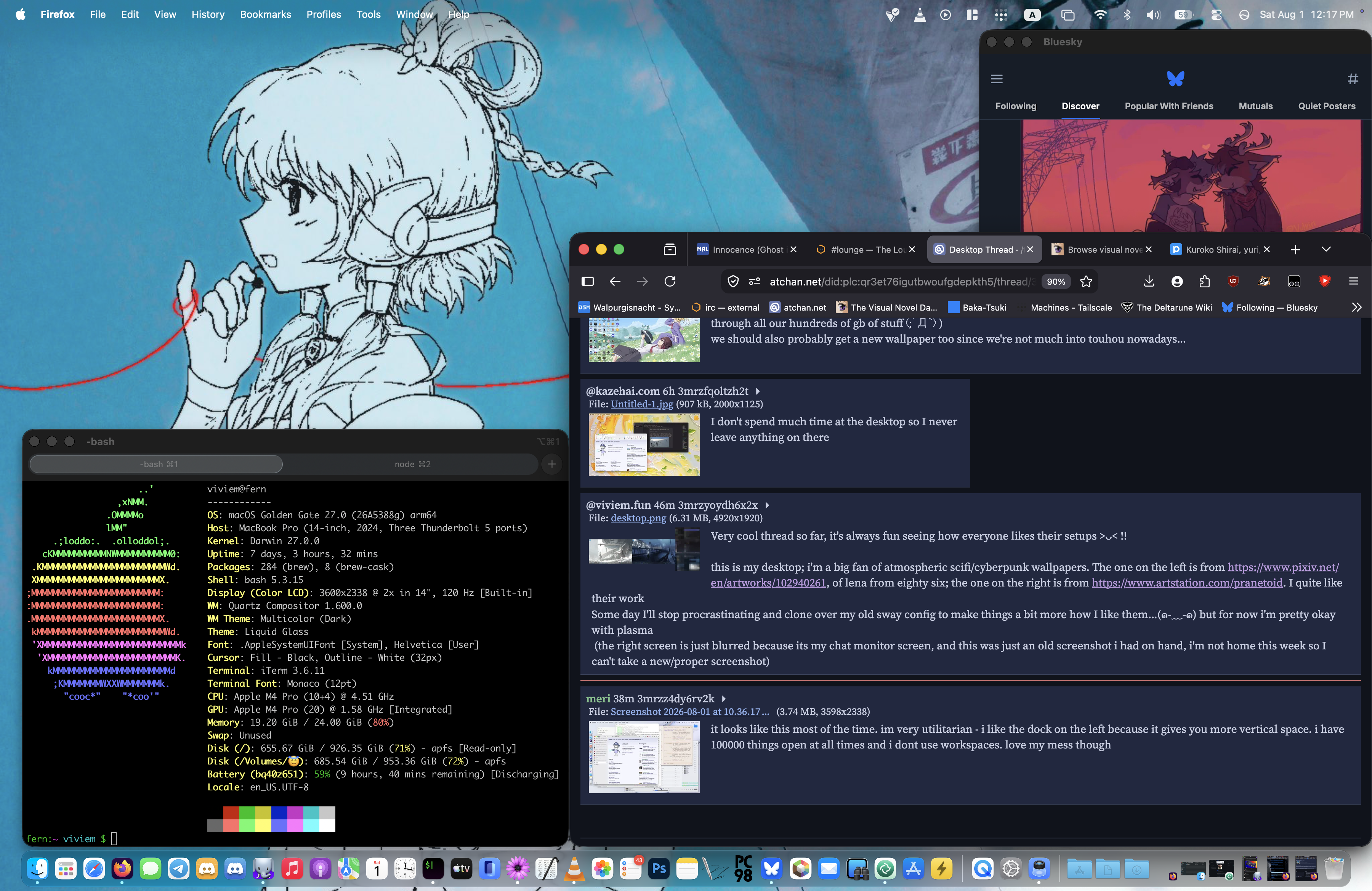The image size is (1372, 891).
Task: Open the Firefox hamburger application menu
Action: [1354, 281]
